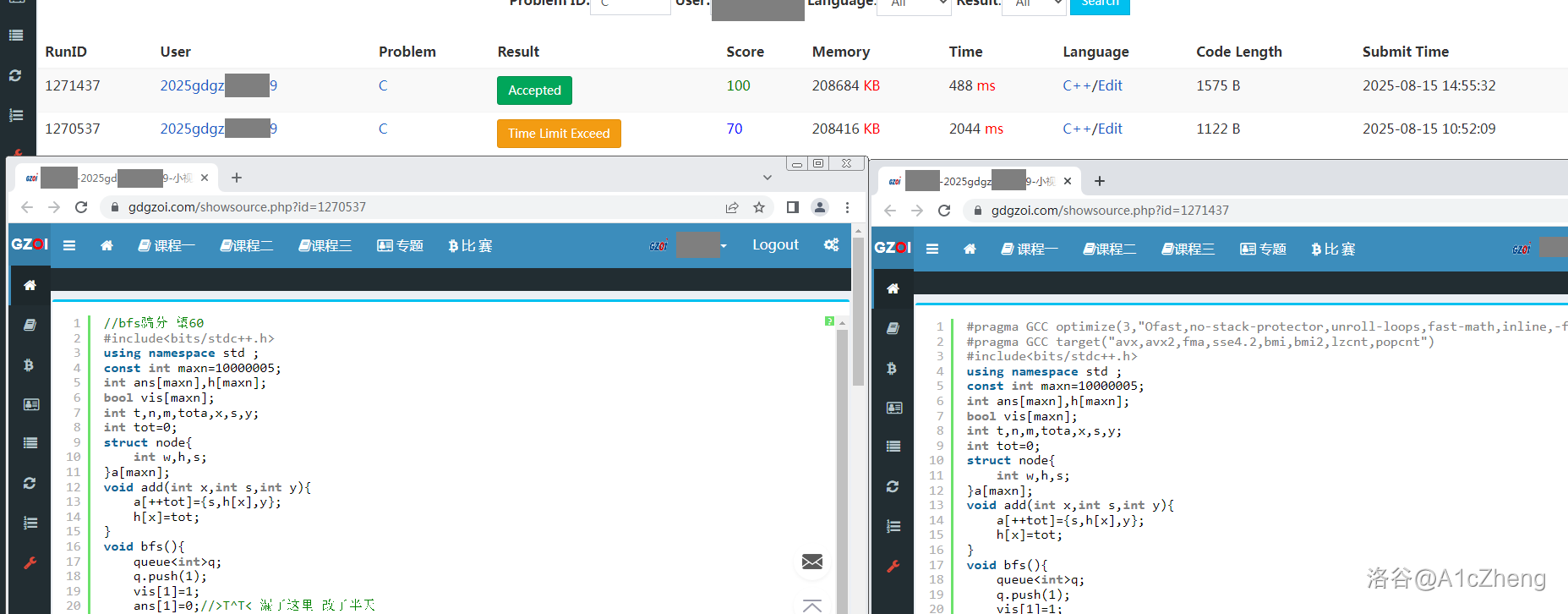Click the Time Limit Exceed result button

(559, 134)
